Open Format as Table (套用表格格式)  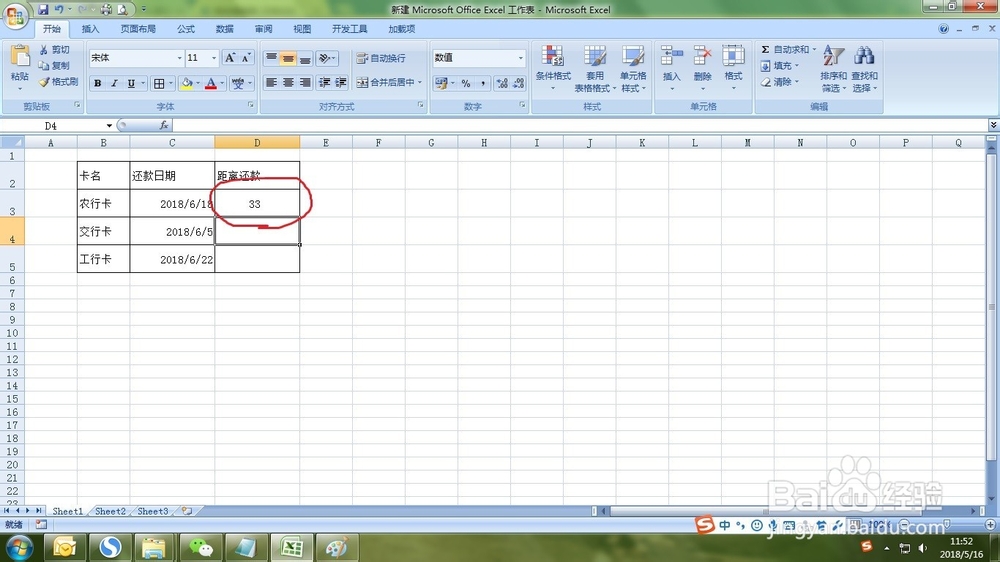(x=594, y=68)
